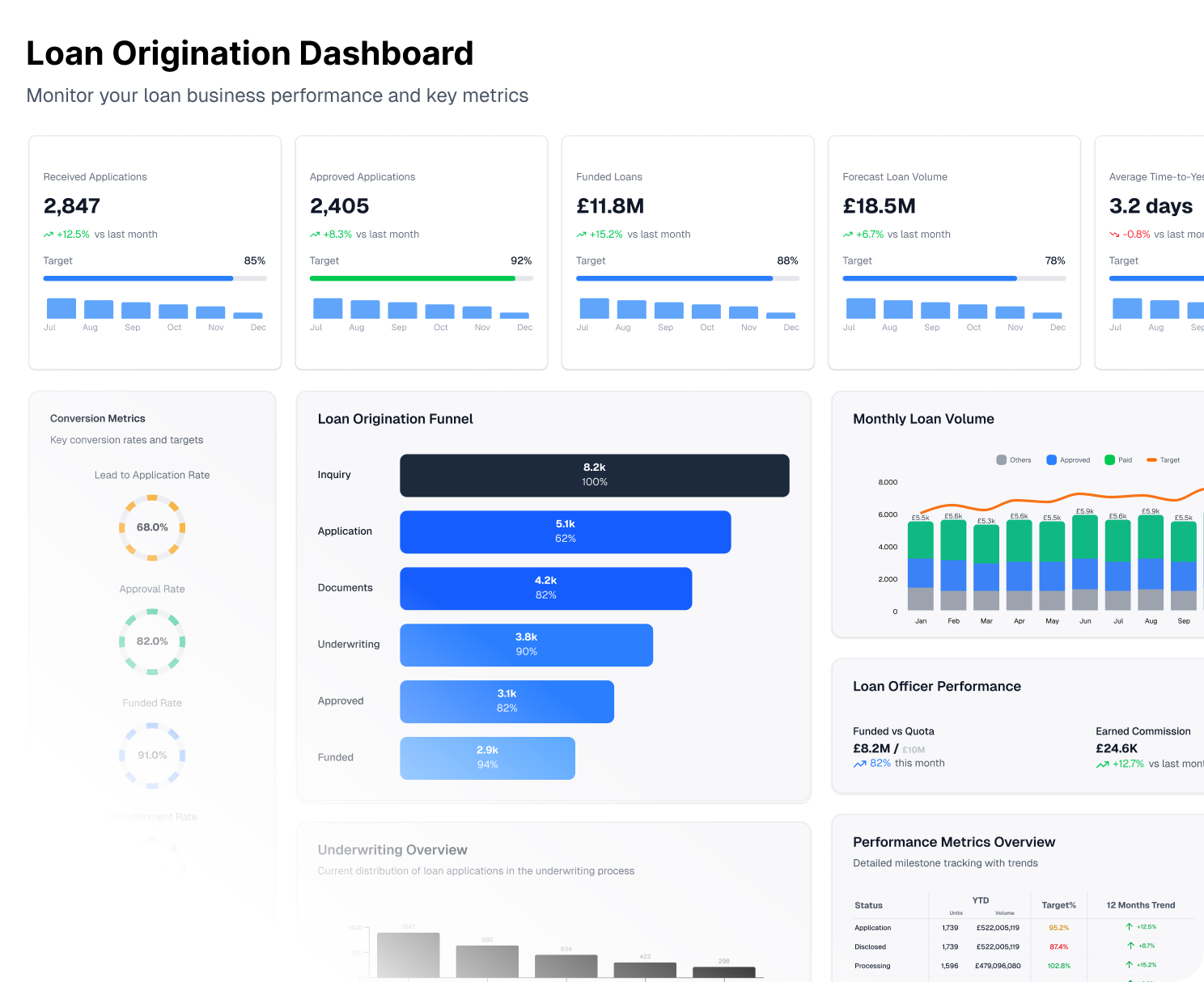Click the up arrow in the Processing row trend
The width and height of the screenshot is (1204, 982).
1129,965
